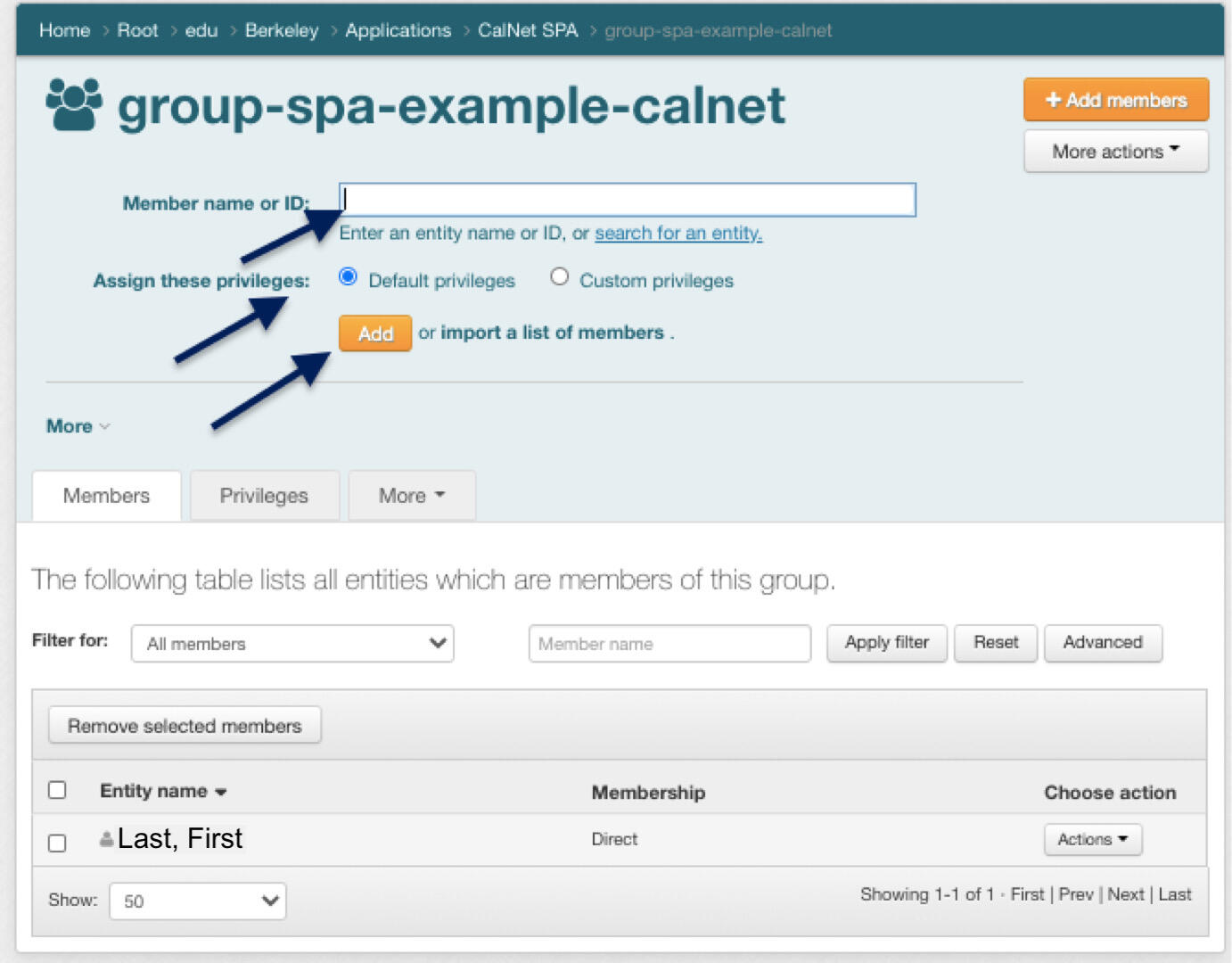Click the Remove selected members button
This screenshot has height=963, width=1232.
click(184, 725)
